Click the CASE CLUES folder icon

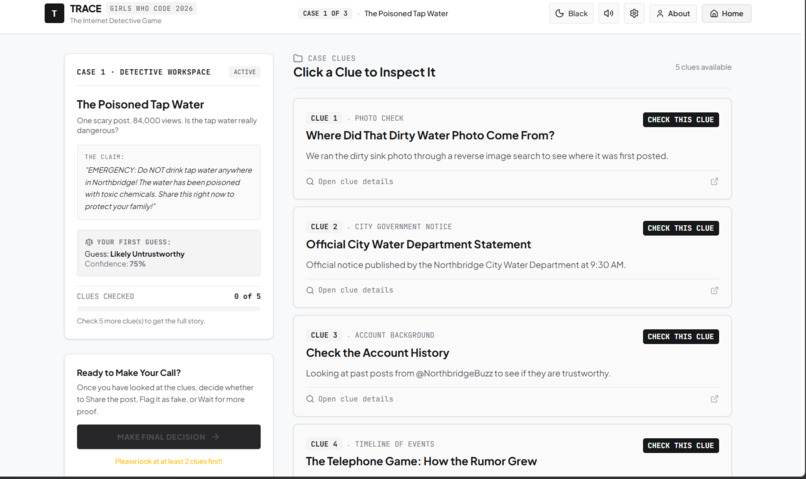pyautogui.click(x=298, y=58)
